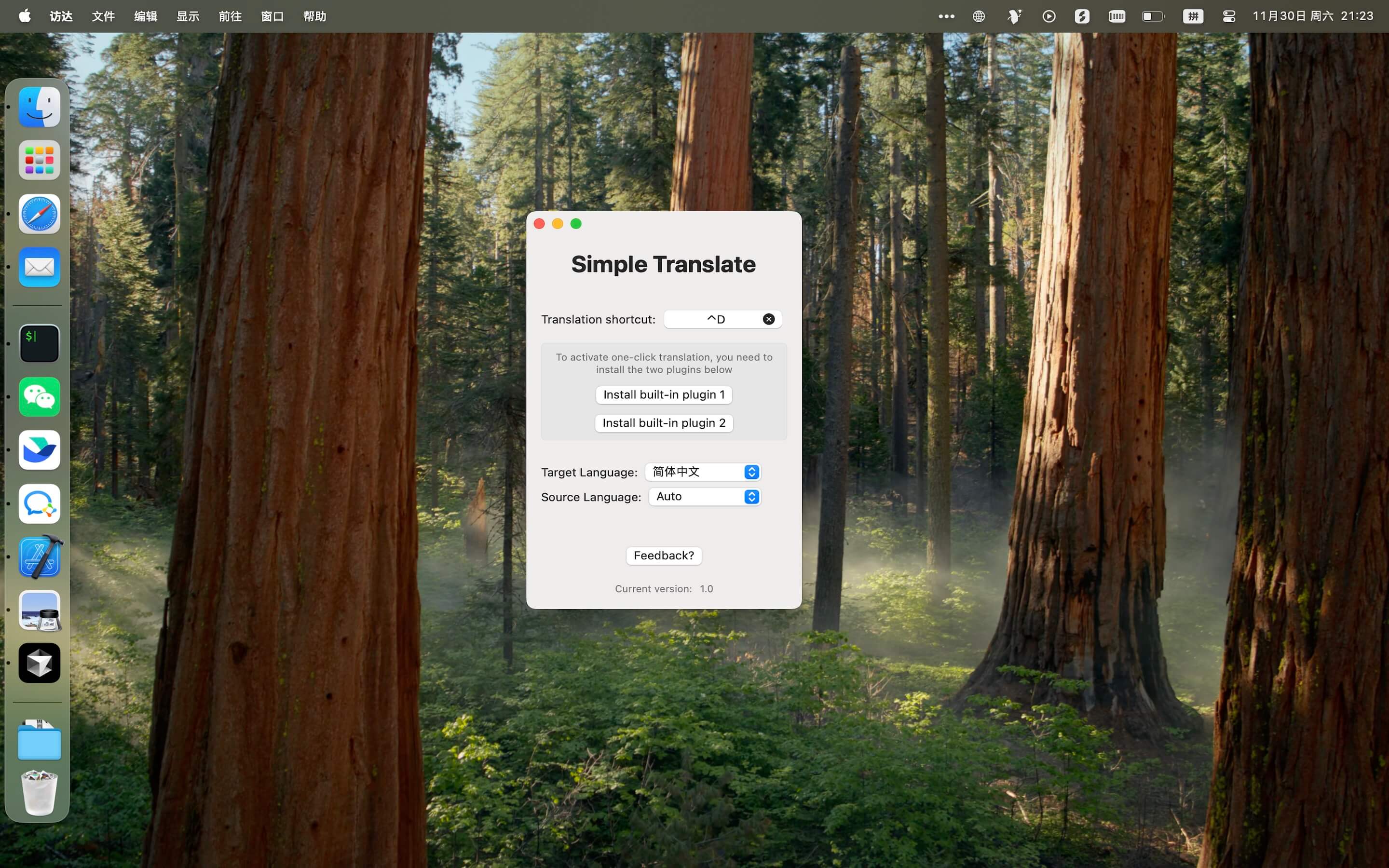Image resolution: width=1389 pixels, height=868 pixels.
Task: Zoom the Simple Translate window with green button
Action: tap(576, 224)
